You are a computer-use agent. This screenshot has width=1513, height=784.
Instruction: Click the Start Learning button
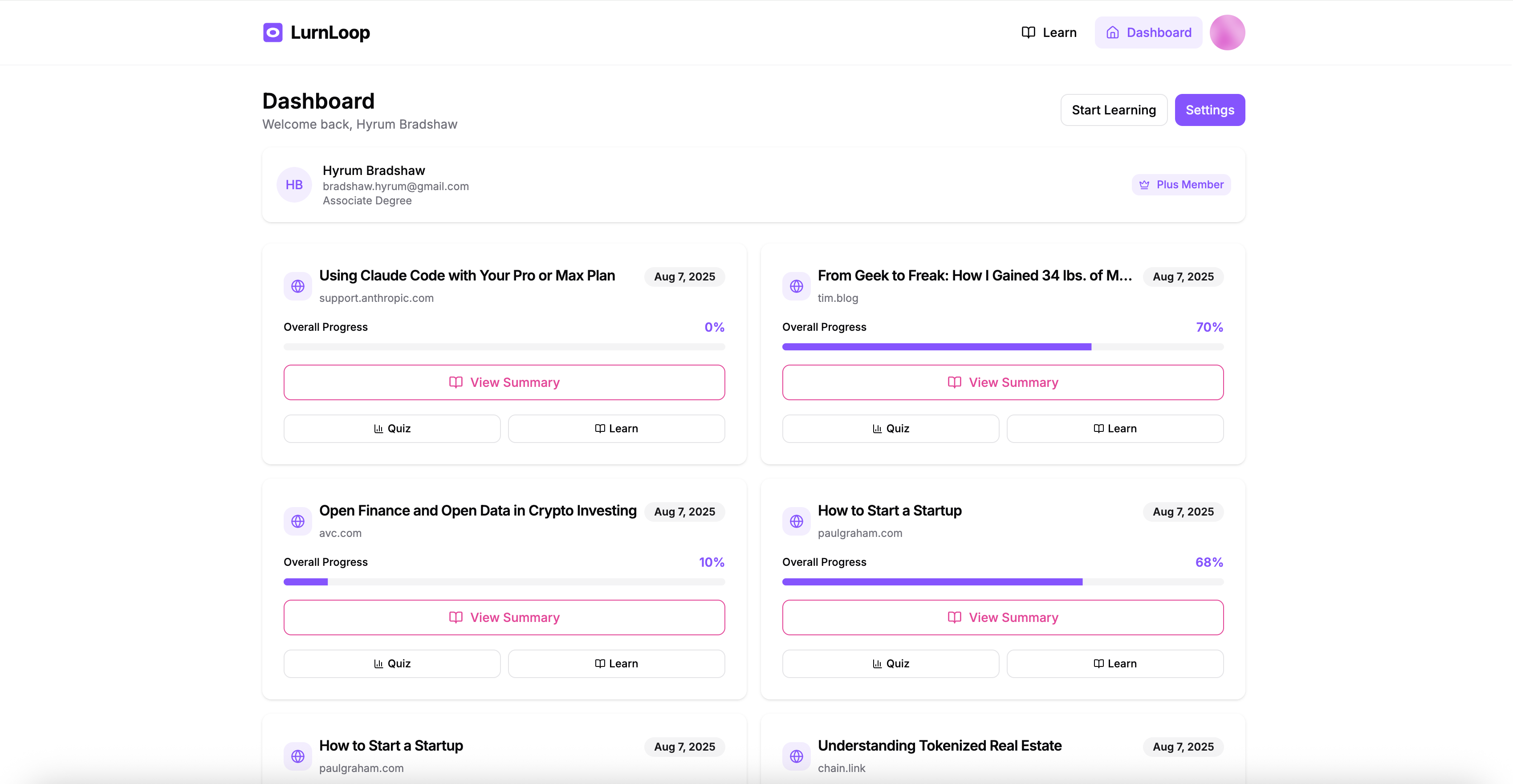[x=1114, y=110]
